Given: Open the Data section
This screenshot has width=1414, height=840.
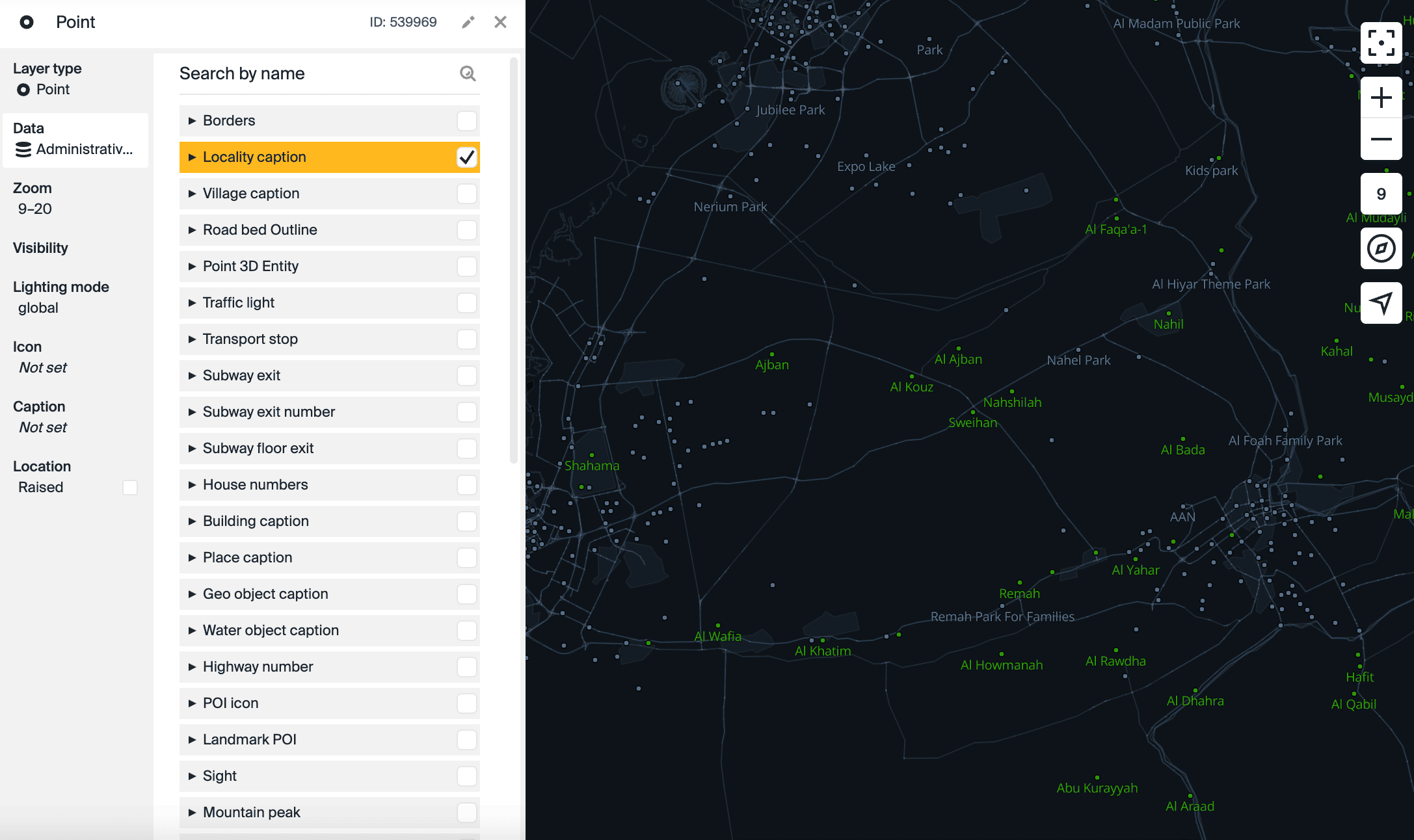Looking at the screenshot, I should pos(75,140).
